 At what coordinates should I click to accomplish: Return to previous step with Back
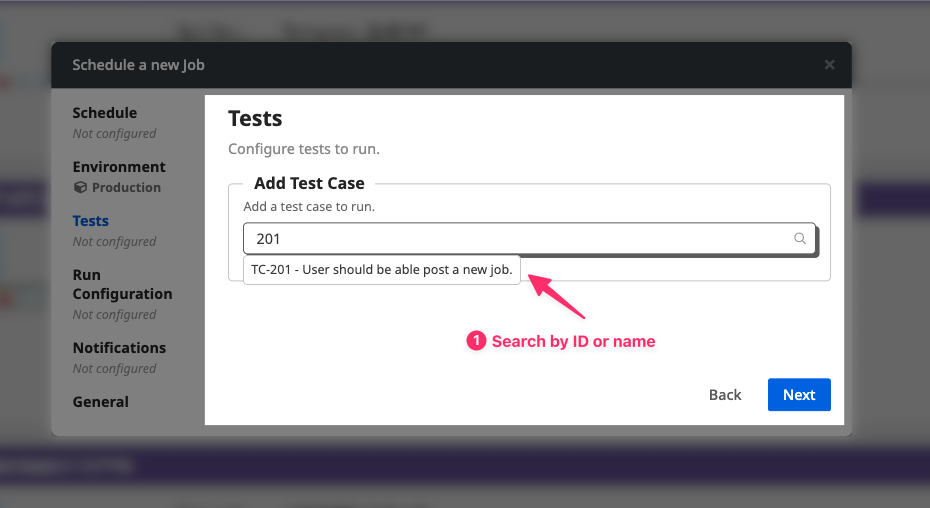pos(725,395)
